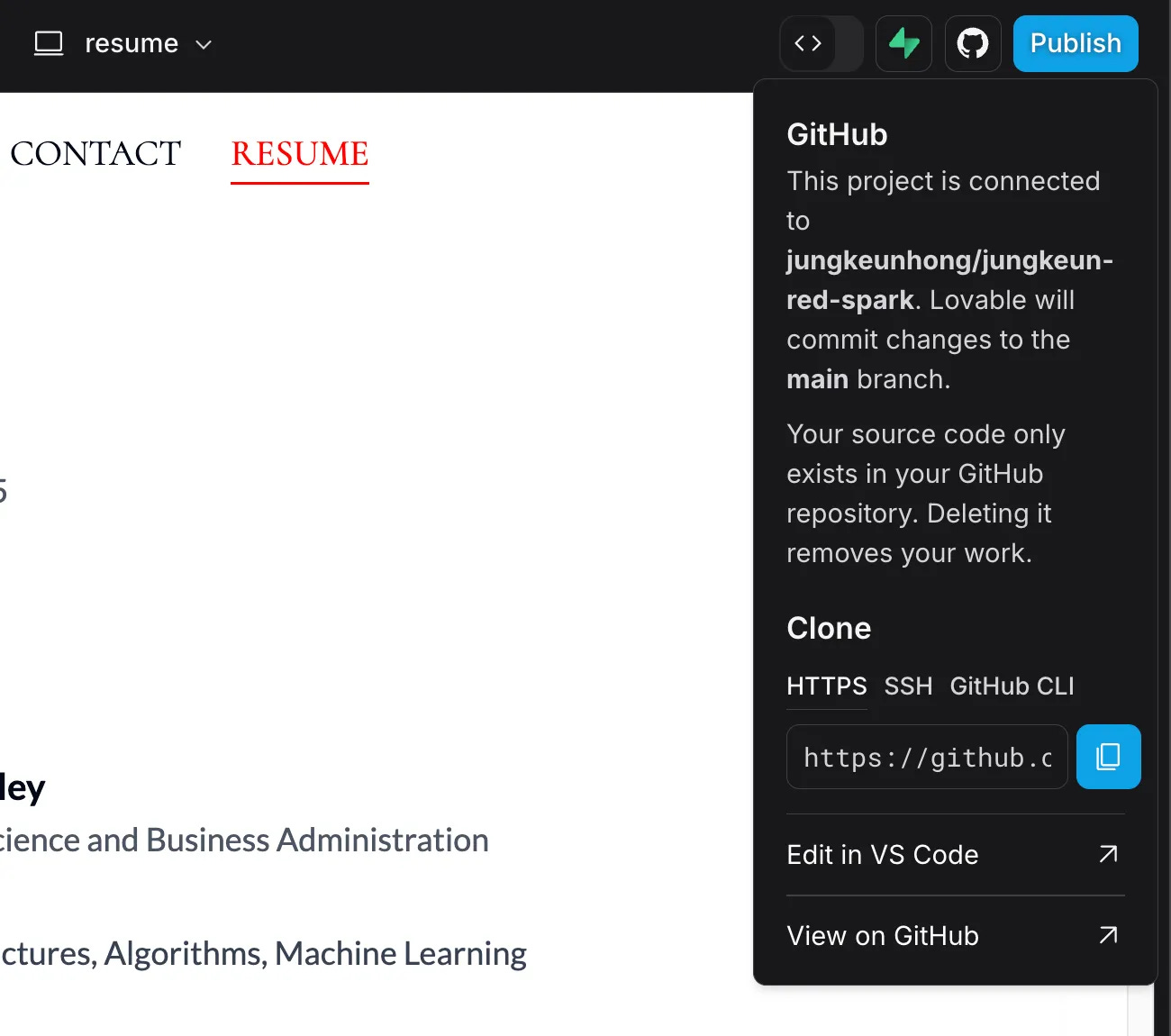Click the Clone section heading

click(x=829, y=628)
